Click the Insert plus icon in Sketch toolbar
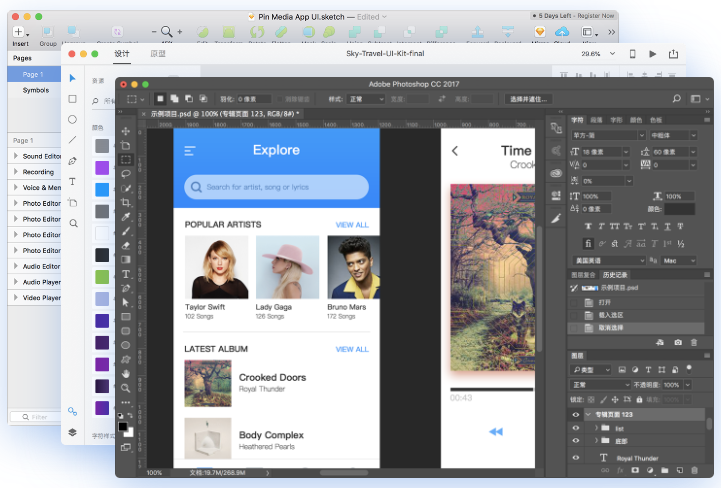 tap(18, 31)
